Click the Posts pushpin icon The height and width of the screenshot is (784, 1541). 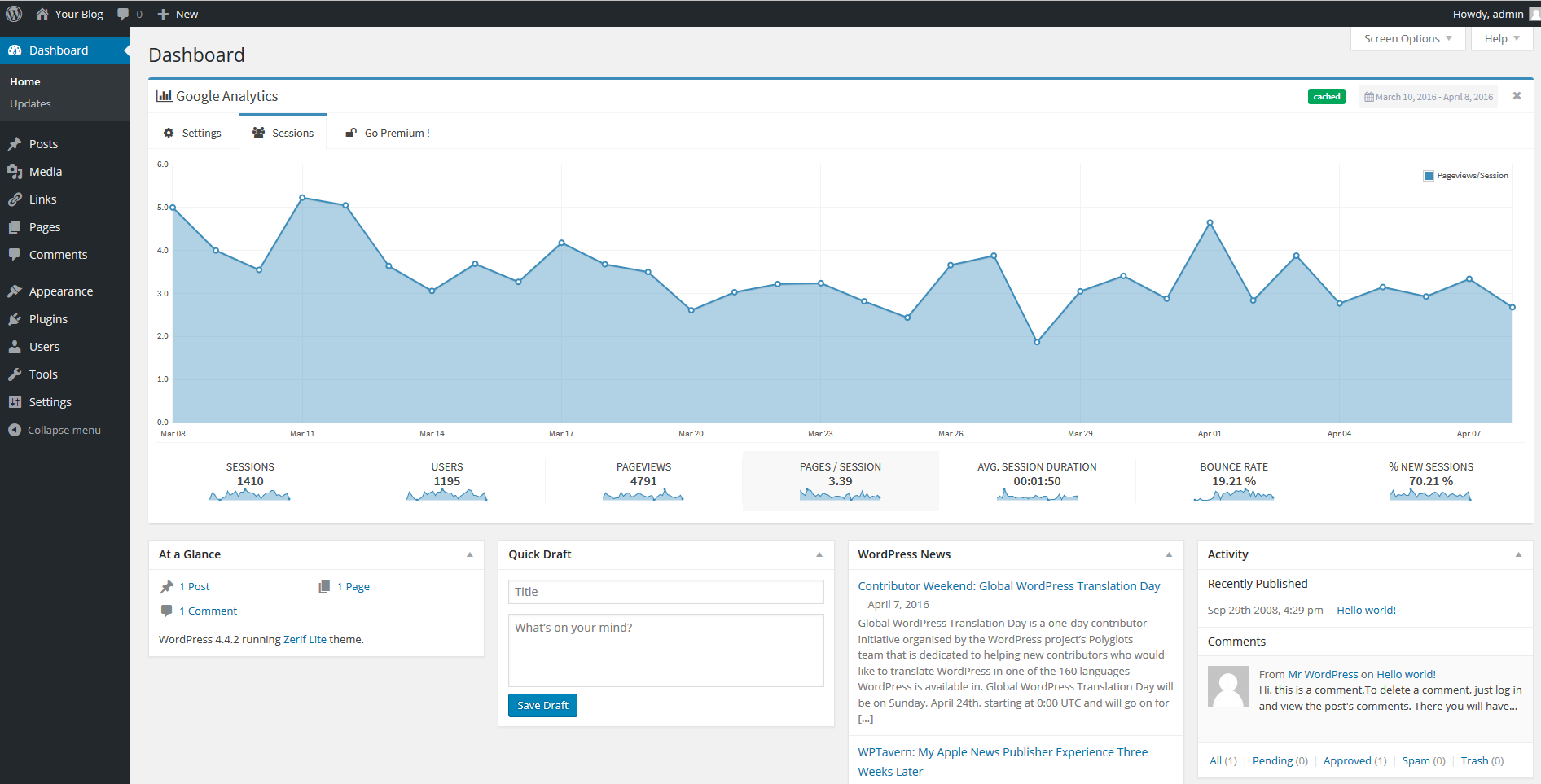15,144
